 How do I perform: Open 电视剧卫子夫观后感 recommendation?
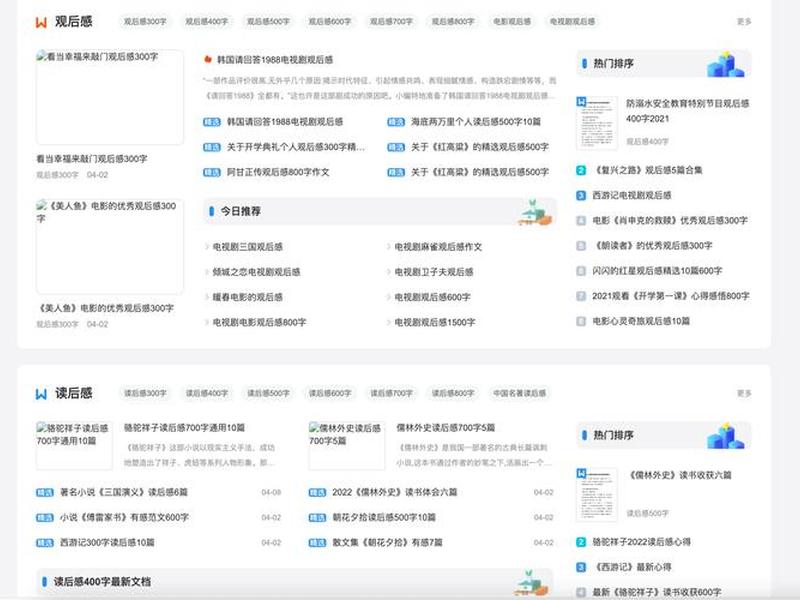click(x=434, y=272)
